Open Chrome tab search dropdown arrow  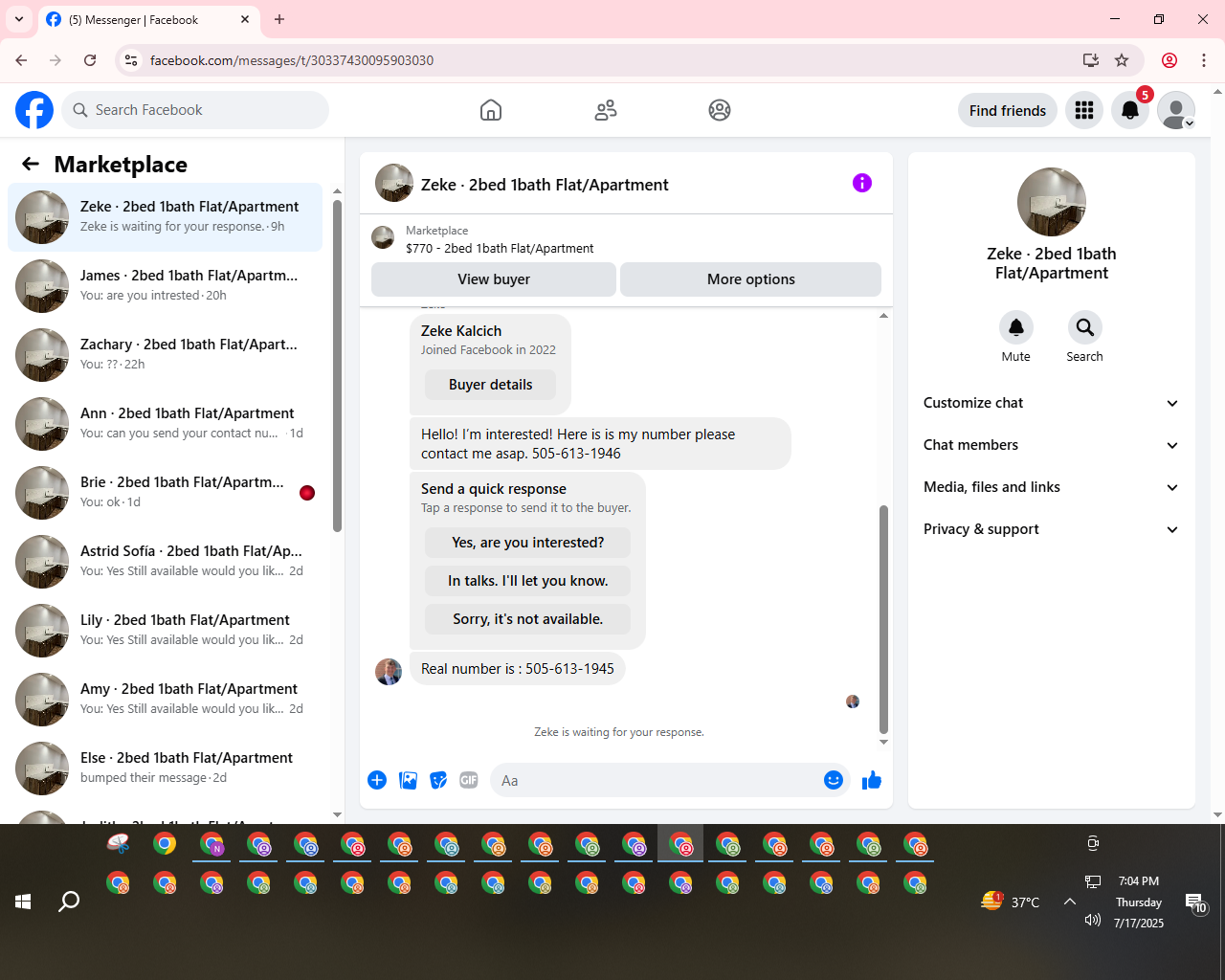click(x=18, y=19)
